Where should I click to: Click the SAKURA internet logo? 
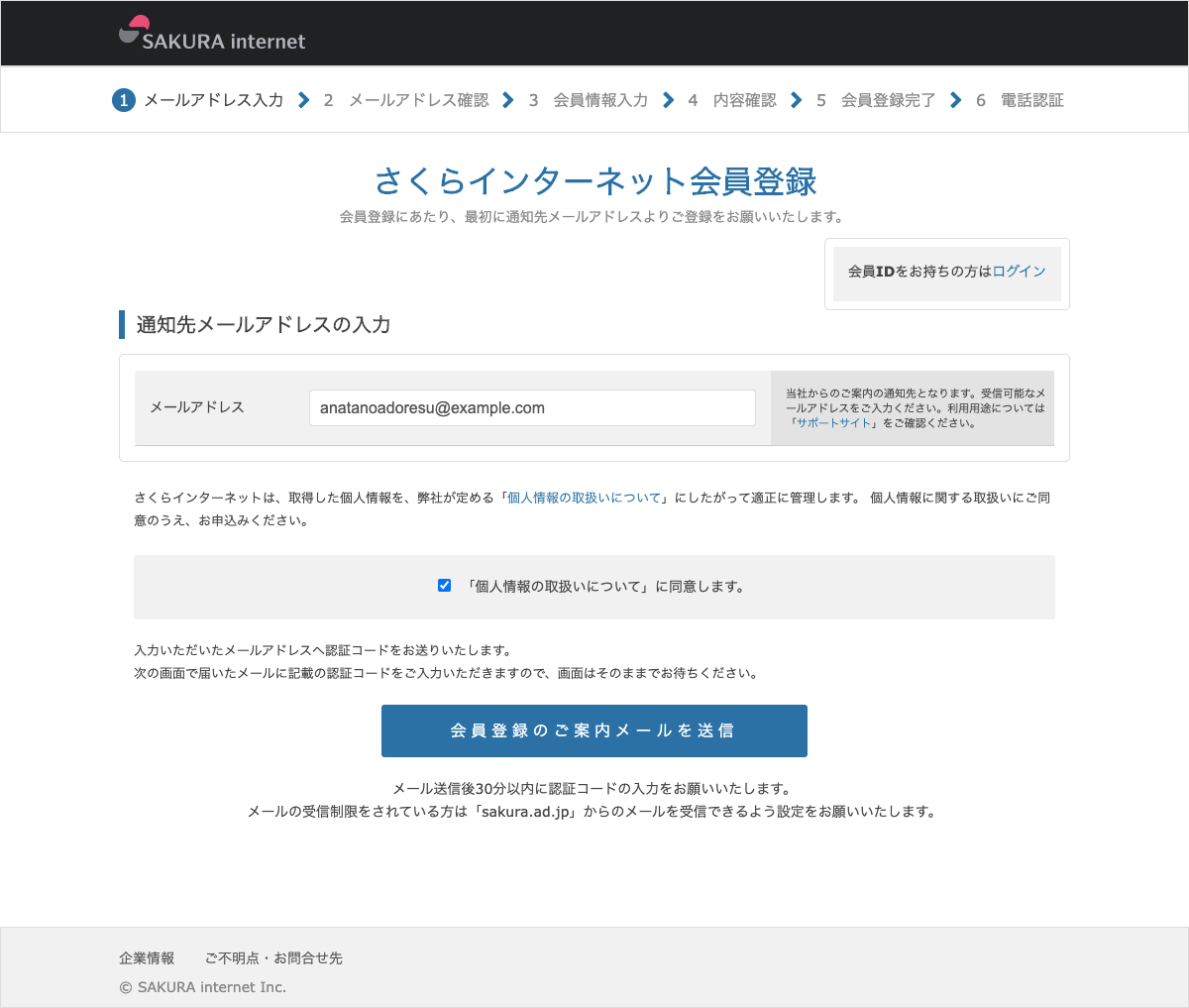(212, 35)
